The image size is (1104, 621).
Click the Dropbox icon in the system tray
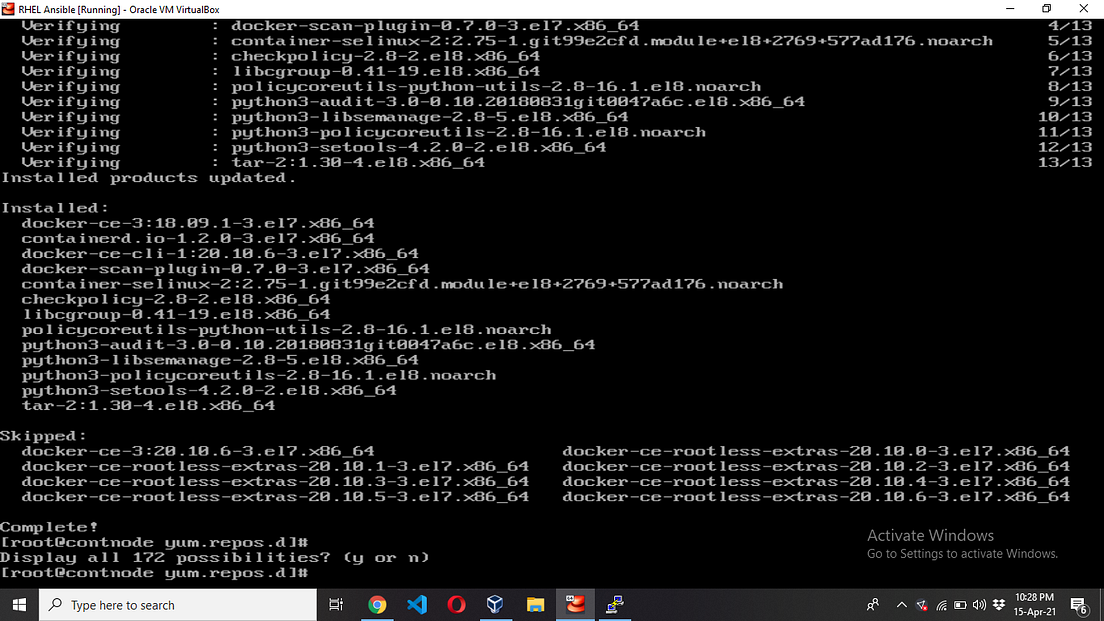(997, 604)
